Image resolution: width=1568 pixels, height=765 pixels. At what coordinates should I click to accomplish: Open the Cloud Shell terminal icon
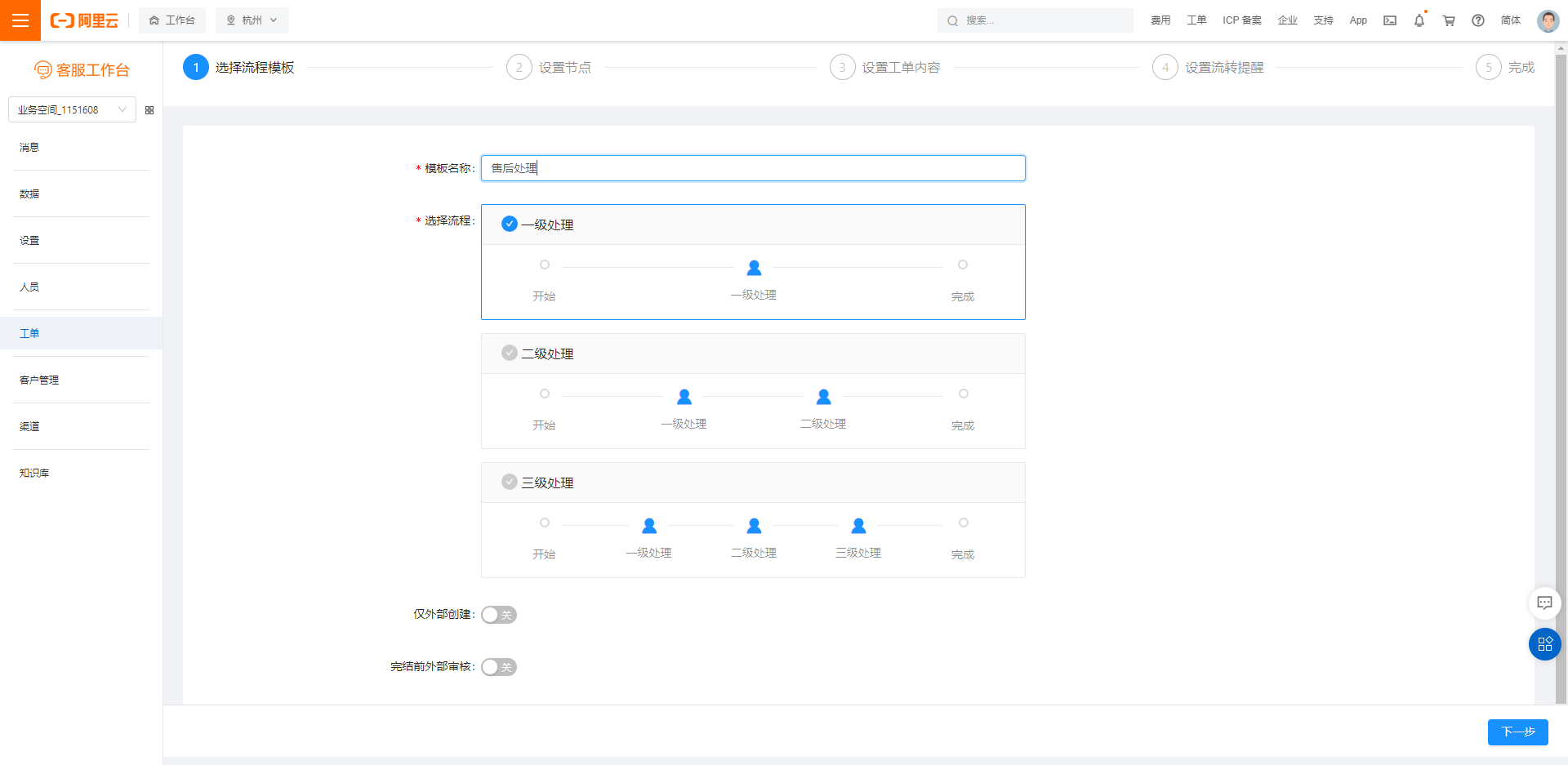(x=1390, y=20)
